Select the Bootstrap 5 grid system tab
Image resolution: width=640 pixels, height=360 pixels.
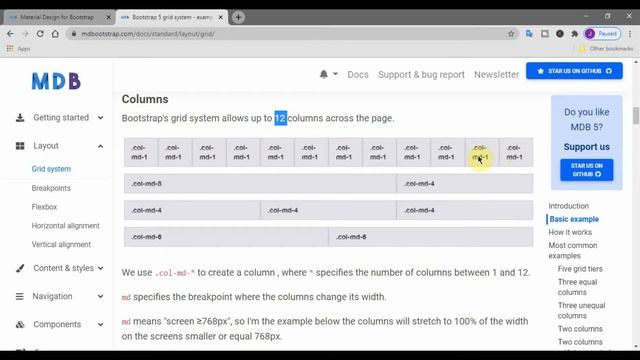click(x=172, y=17)
